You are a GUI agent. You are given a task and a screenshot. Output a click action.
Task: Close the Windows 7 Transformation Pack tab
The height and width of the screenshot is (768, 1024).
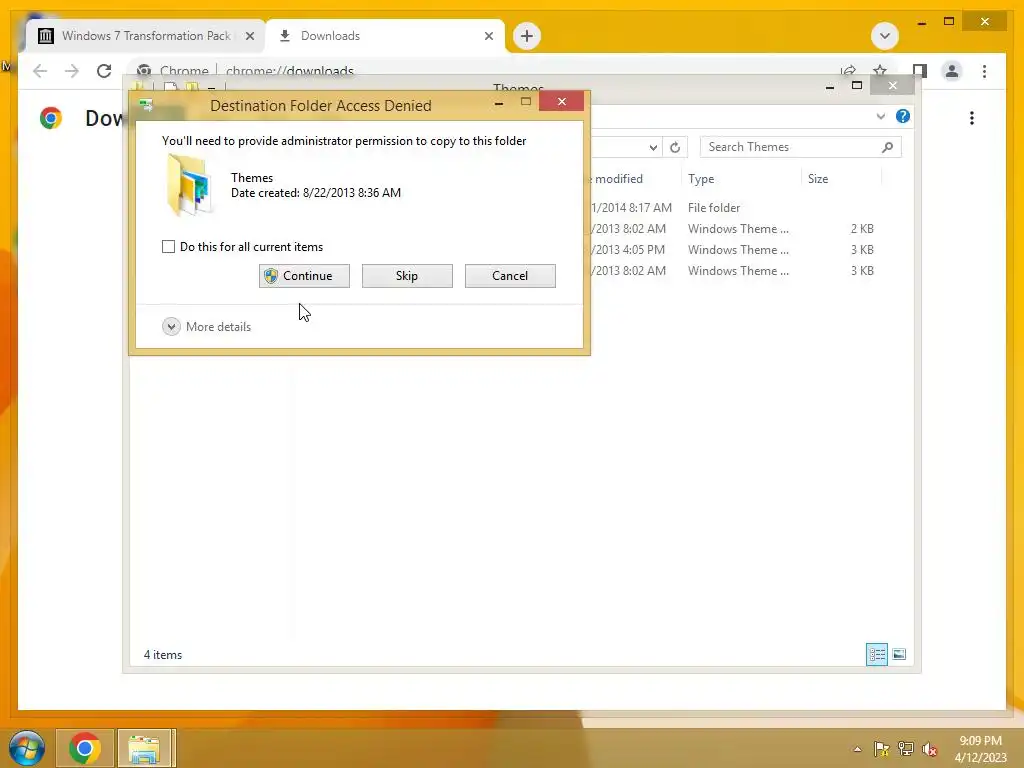click(x=249, y=36)
